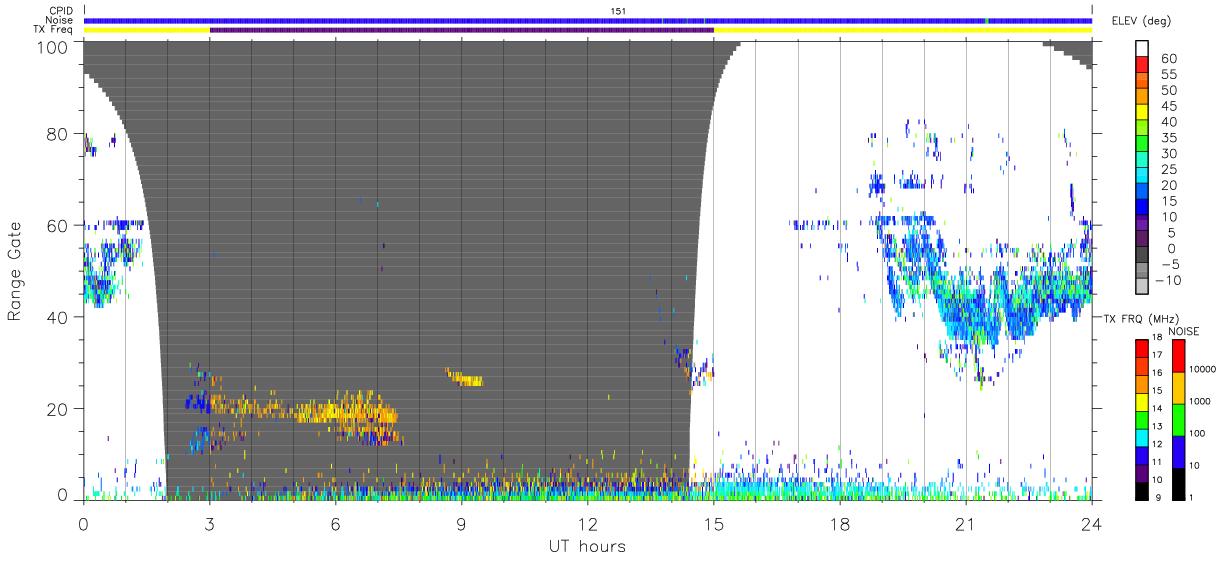The height and width of the screenshot is (567, 1228).
Task: Click the 40 tick label on Range Gate axis
Action: click(x=58, y=317)
